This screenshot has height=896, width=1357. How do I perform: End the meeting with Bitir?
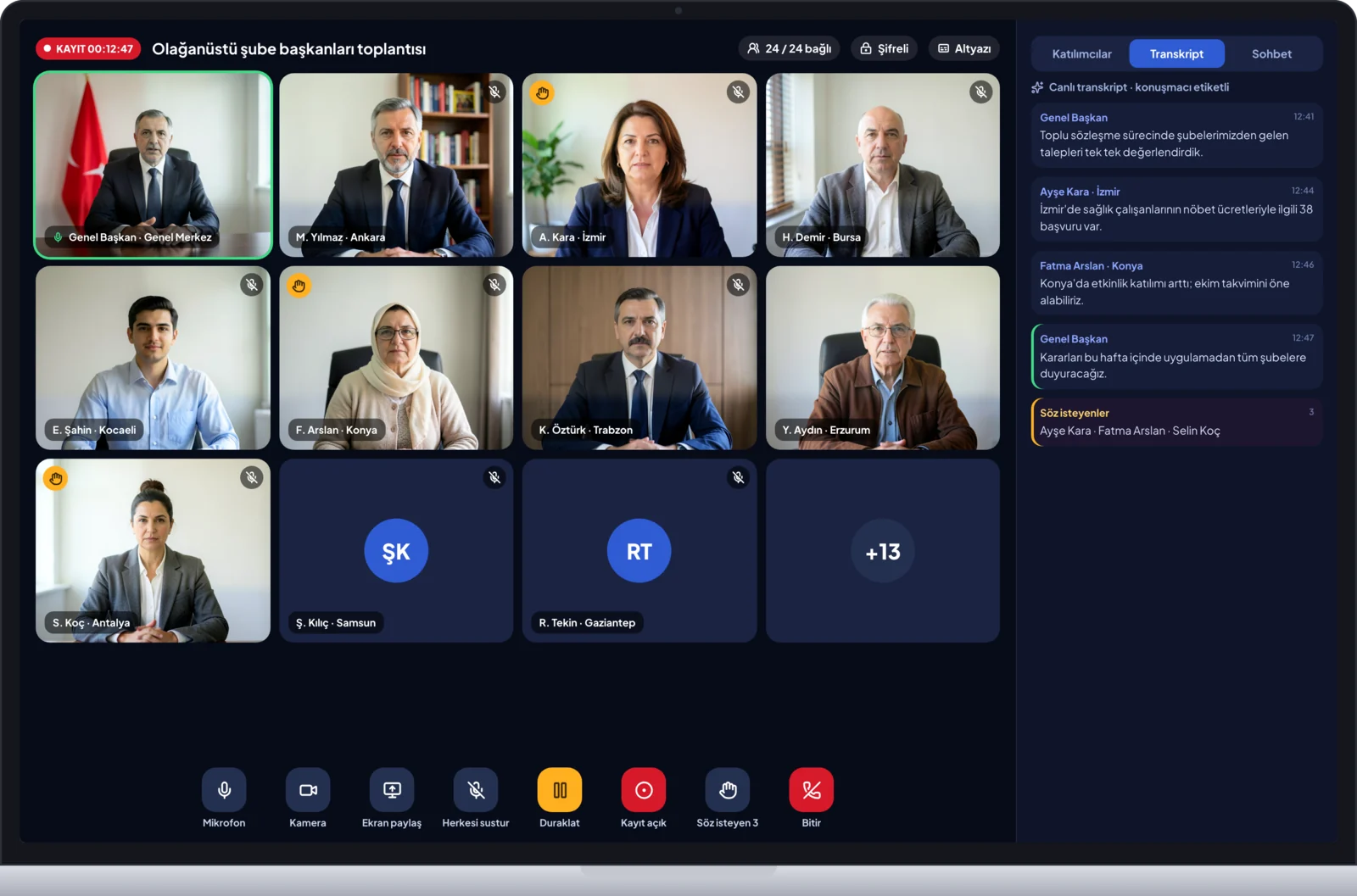point(812,789)
